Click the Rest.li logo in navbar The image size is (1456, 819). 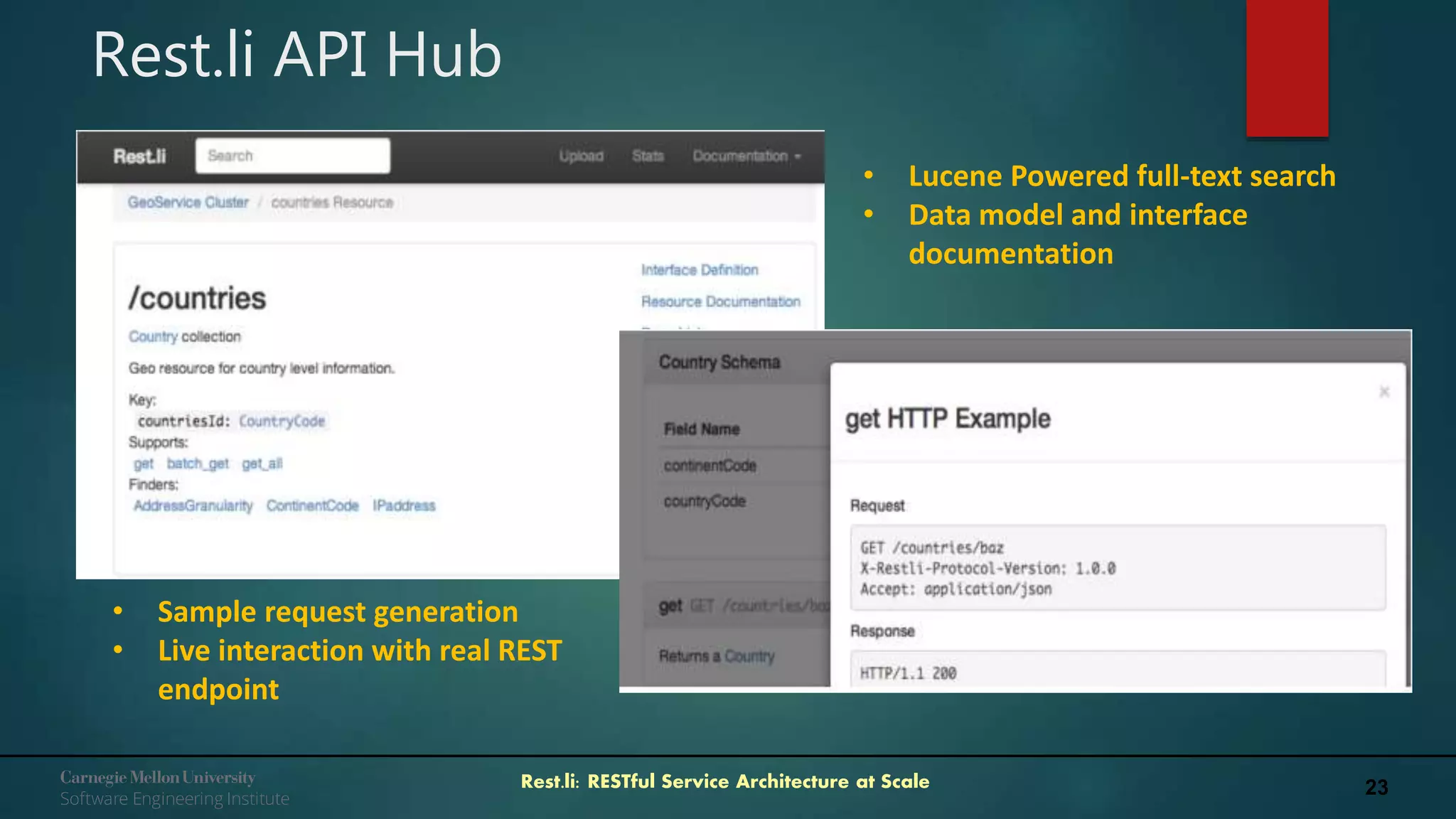point(139,156)
